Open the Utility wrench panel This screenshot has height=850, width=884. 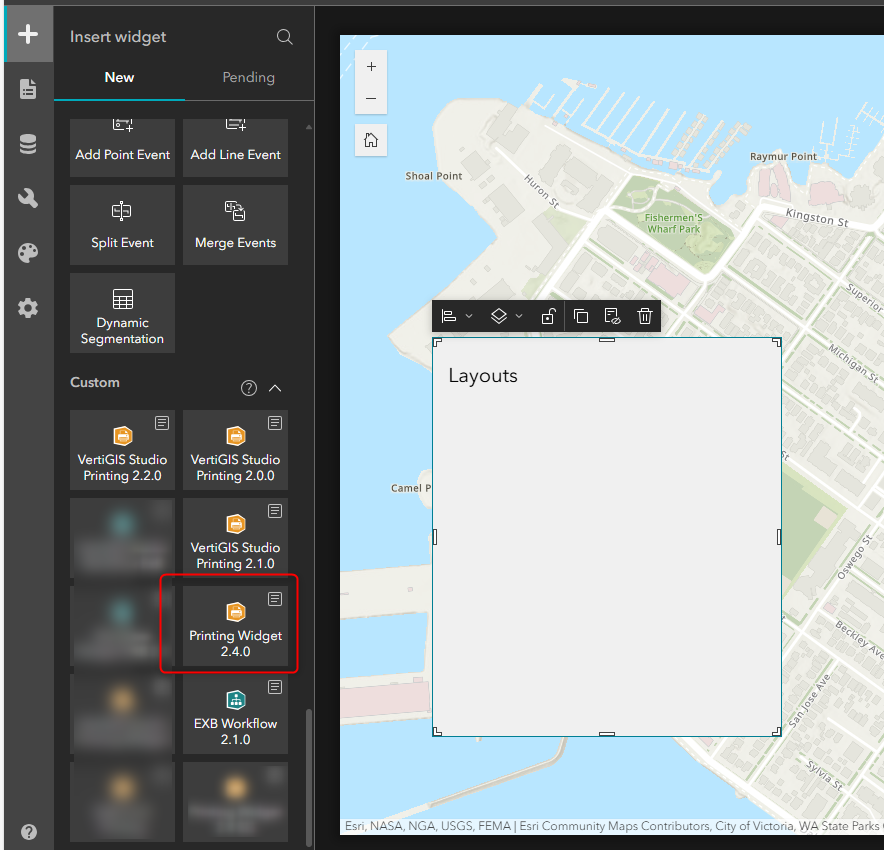tap(28, 198)
